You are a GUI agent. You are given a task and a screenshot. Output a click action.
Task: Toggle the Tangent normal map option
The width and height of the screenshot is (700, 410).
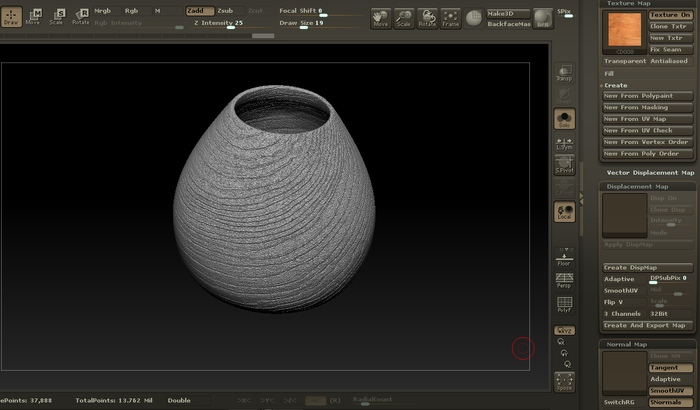click(x=671, y=368)
